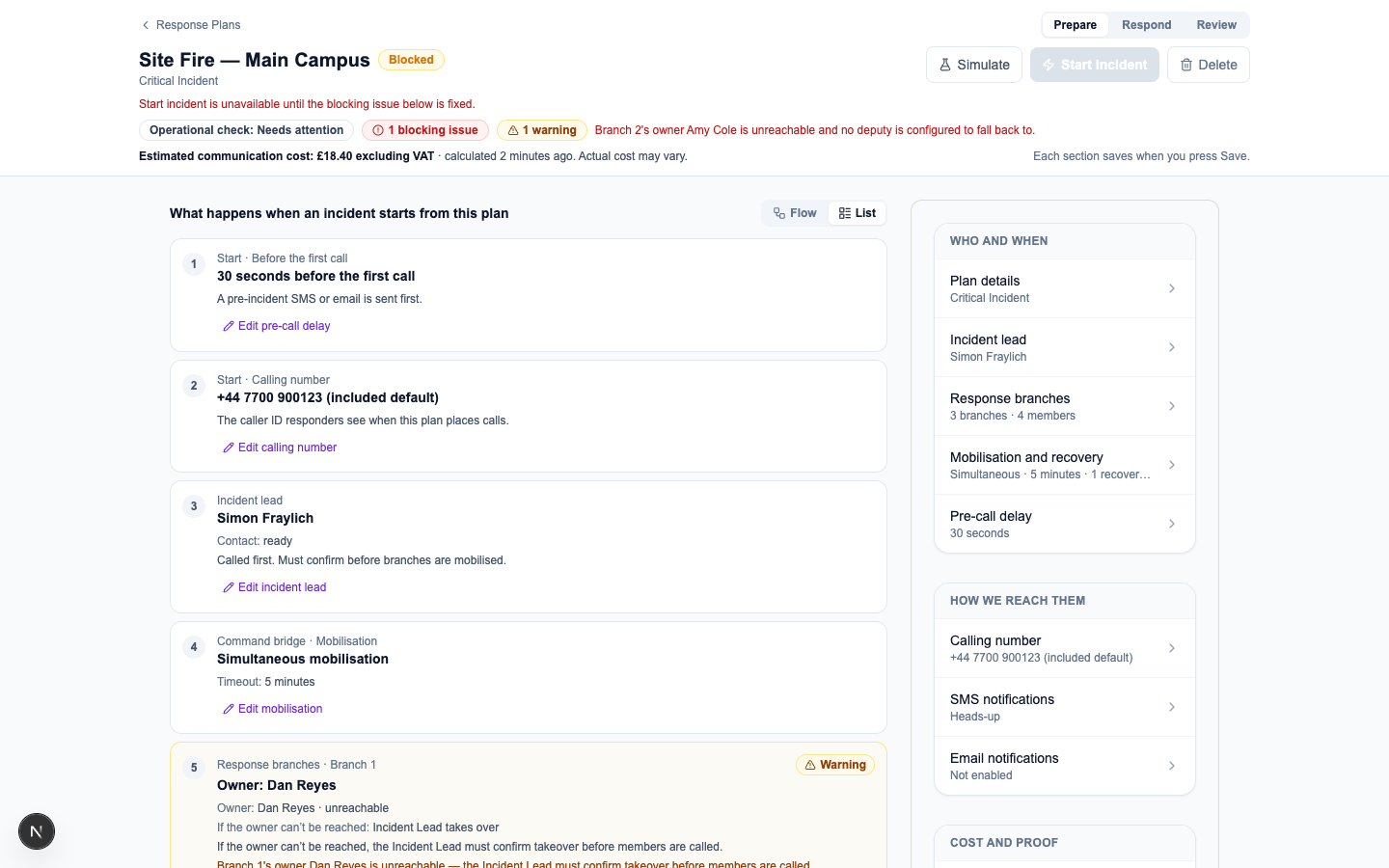Click the Simulate button
Viewport: 1389px width, 868px height.
[x=974, y=65]
